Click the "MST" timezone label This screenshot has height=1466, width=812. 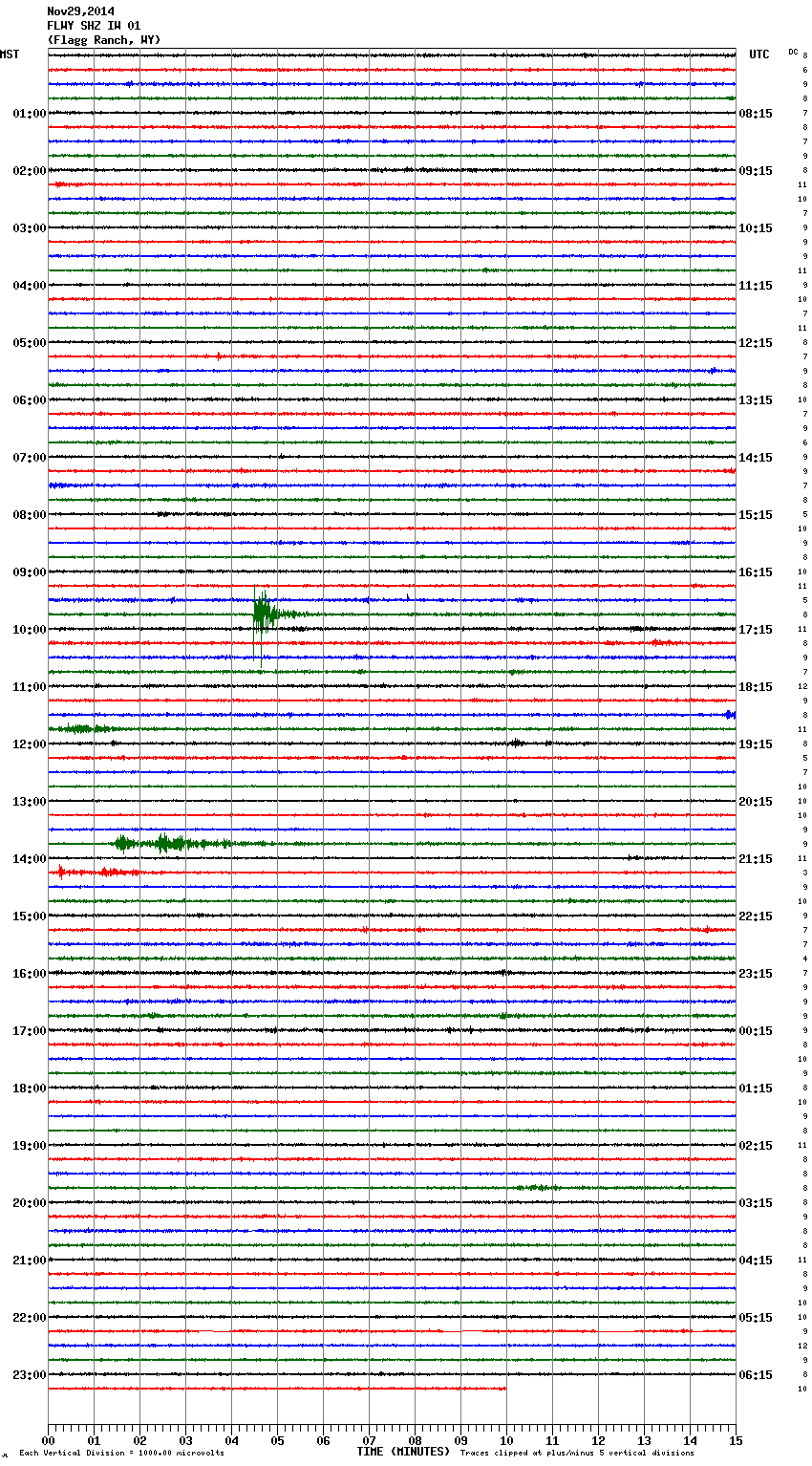pos(10,54)
